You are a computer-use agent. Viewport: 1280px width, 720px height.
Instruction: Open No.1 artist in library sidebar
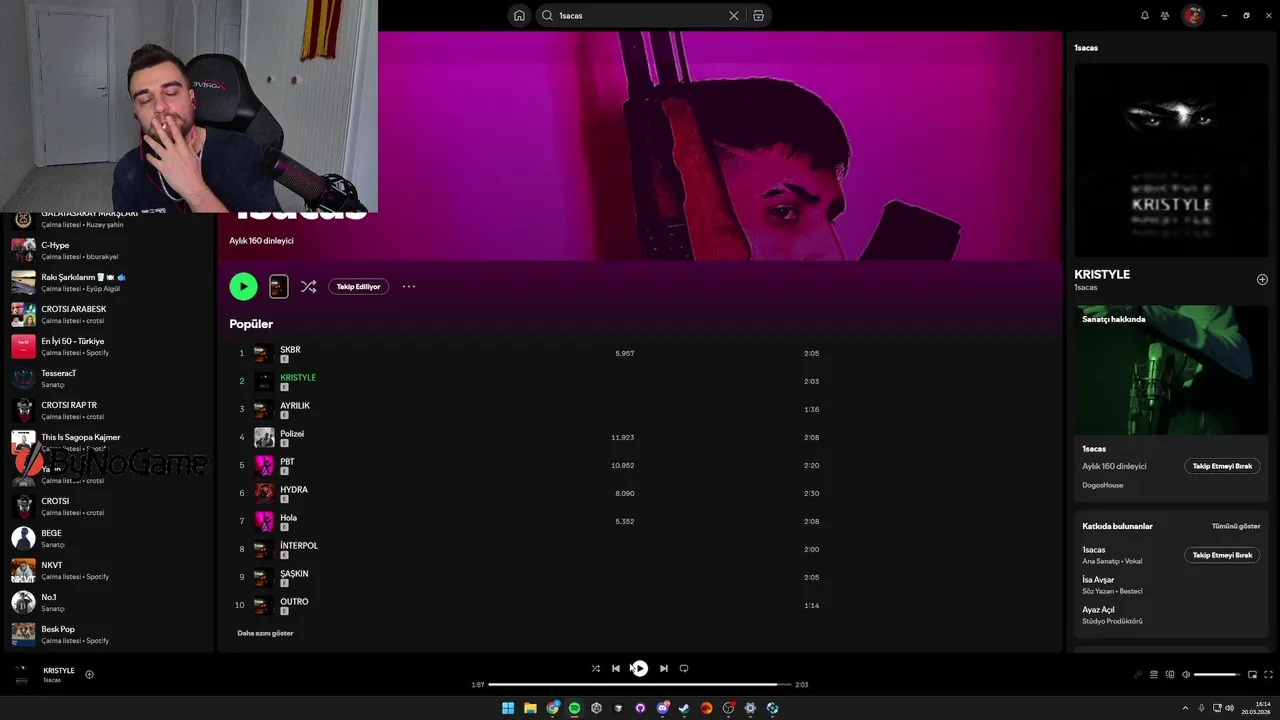click(108, 602)
